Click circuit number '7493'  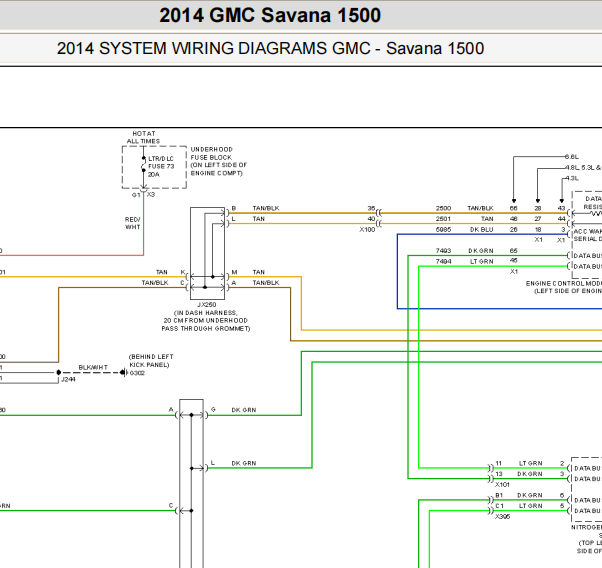(x=443, y=251)
